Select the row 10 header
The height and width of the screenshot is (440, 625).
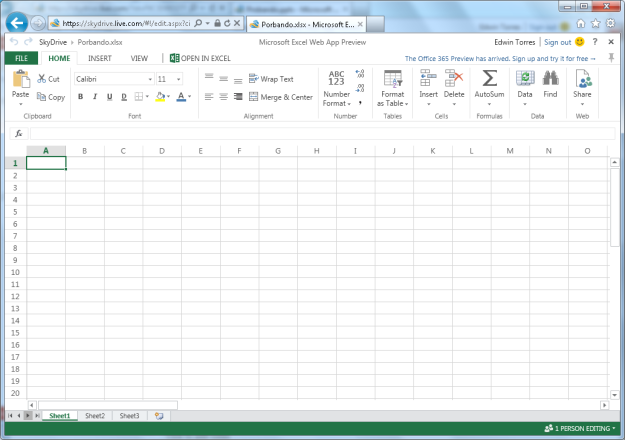(16, 272)
